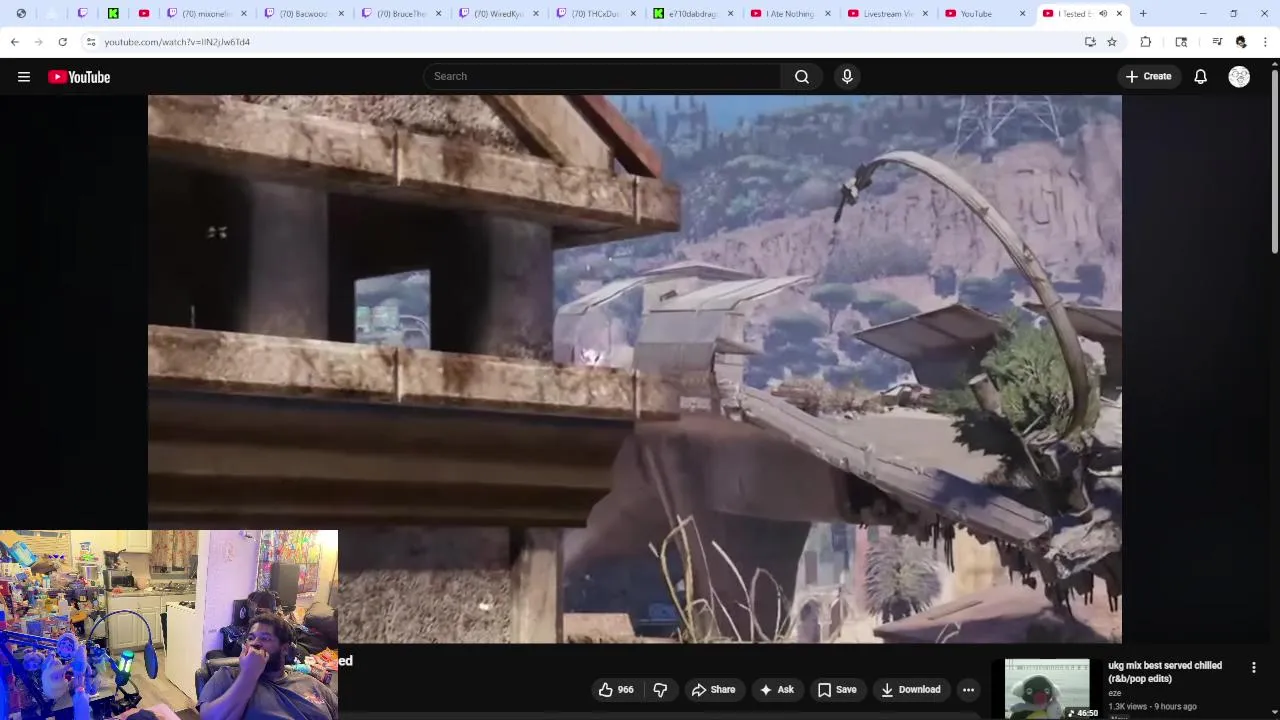
Task: Open Chrome three-dot menu
Action: point(1266,42)
